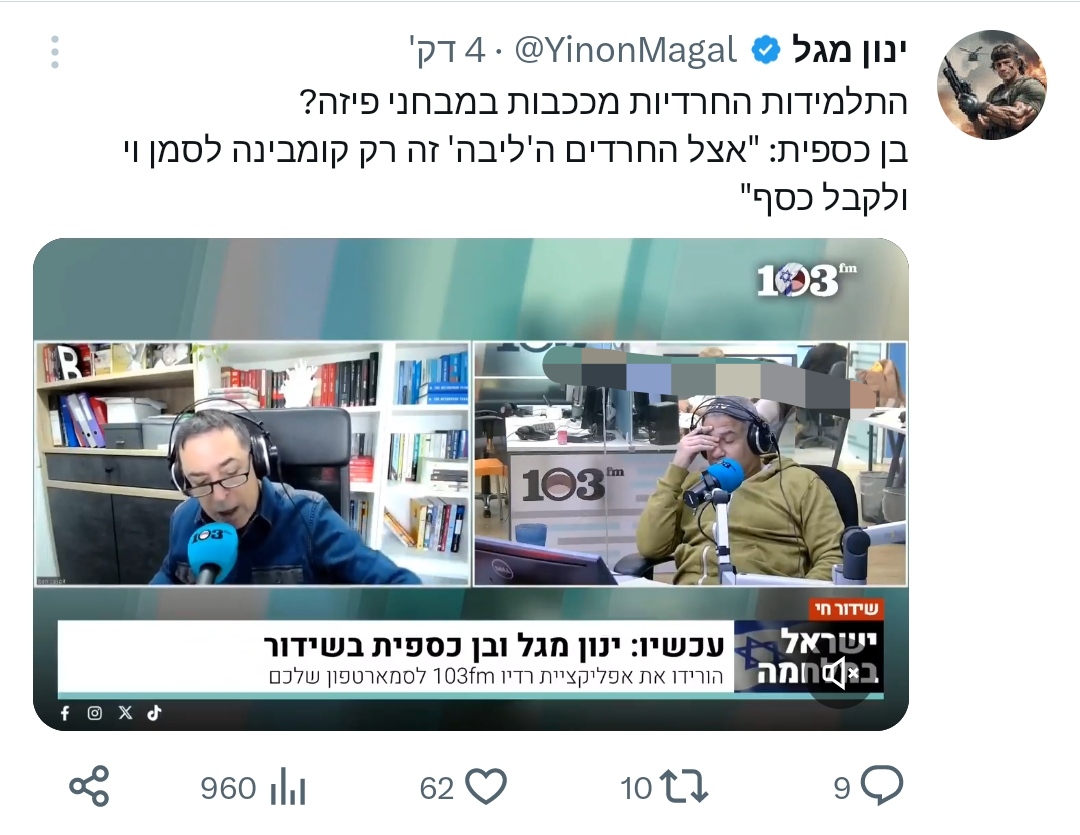Open the Rambo-style profile avatar
The width and height of the screenshot is (1080, 835).
point(991,85)
